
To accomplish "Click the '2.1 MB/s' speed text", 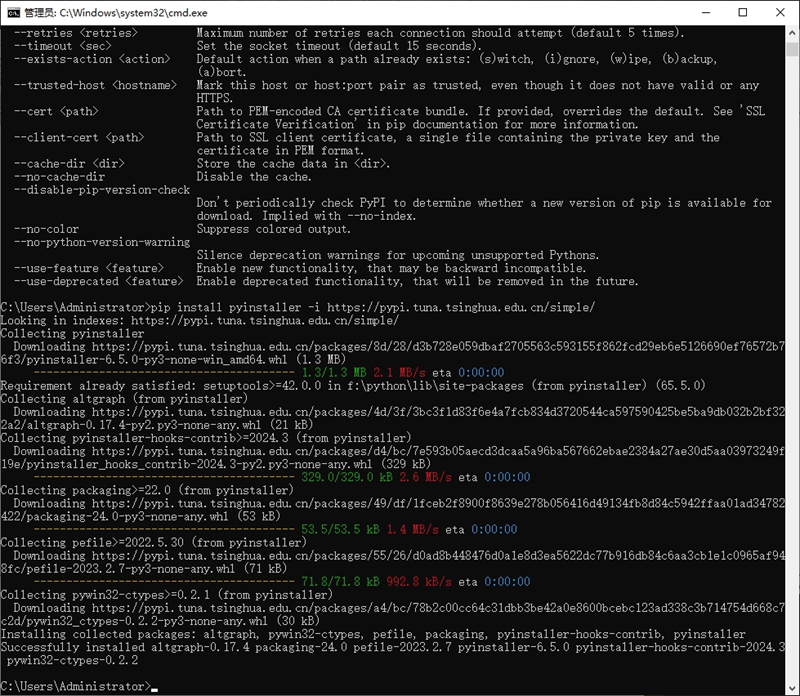I will pyautogui.click(x=399, y=372).
